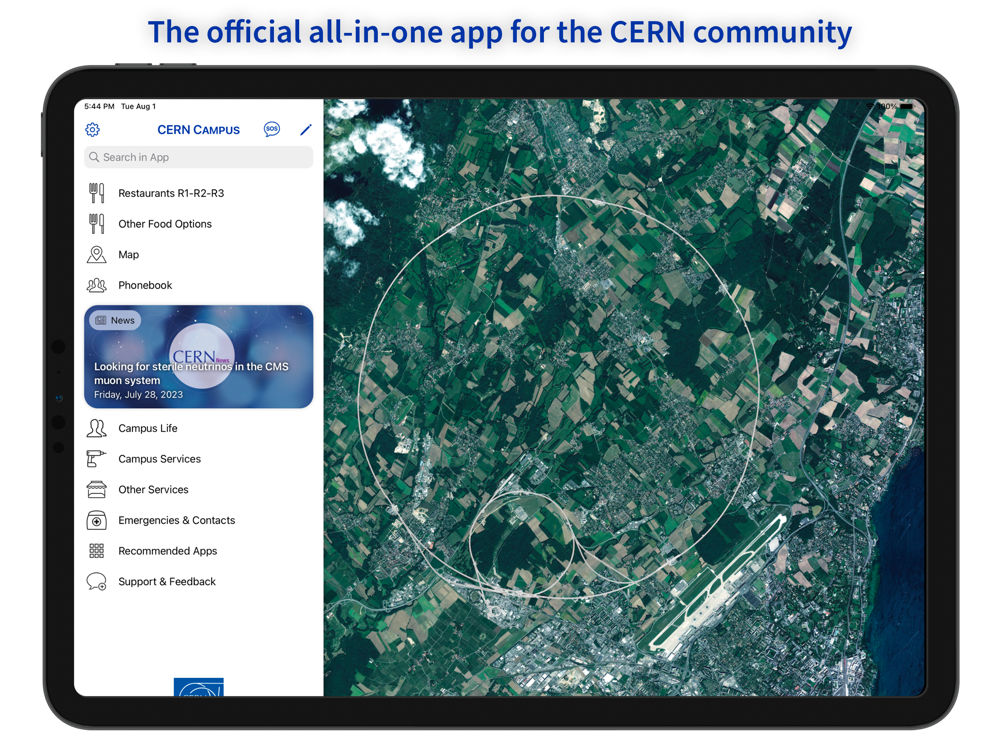1000x750 pixels.
Task: Tap the News label badge
Action: click(115, 320)
